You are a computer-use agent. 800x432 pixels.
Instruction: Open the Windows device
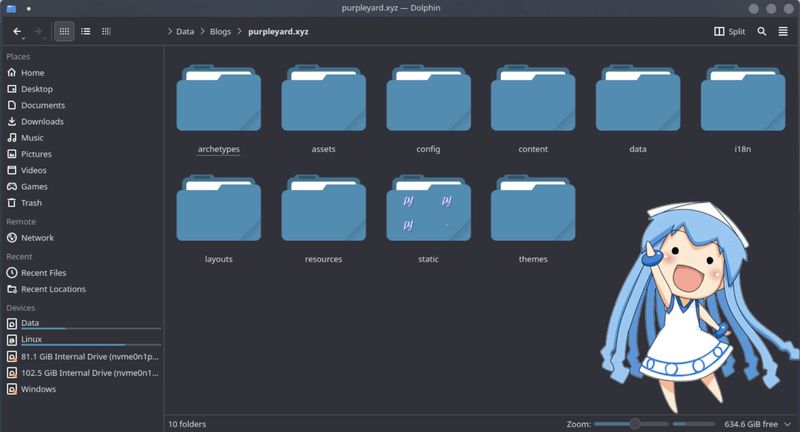coord(38,389)
